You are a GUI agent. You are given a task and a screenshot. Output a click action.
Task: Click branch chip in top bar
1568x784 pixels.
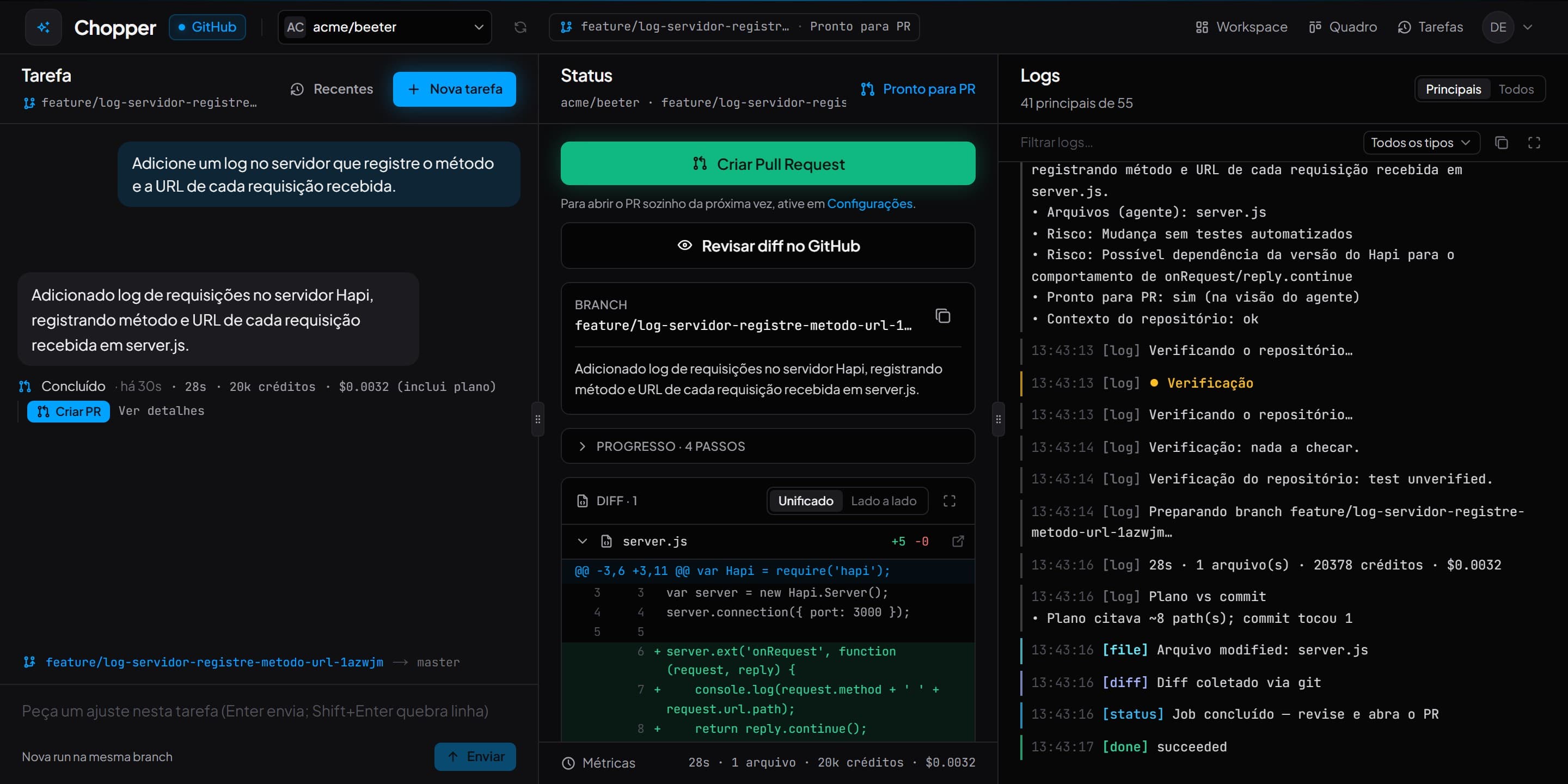point(734,27)
